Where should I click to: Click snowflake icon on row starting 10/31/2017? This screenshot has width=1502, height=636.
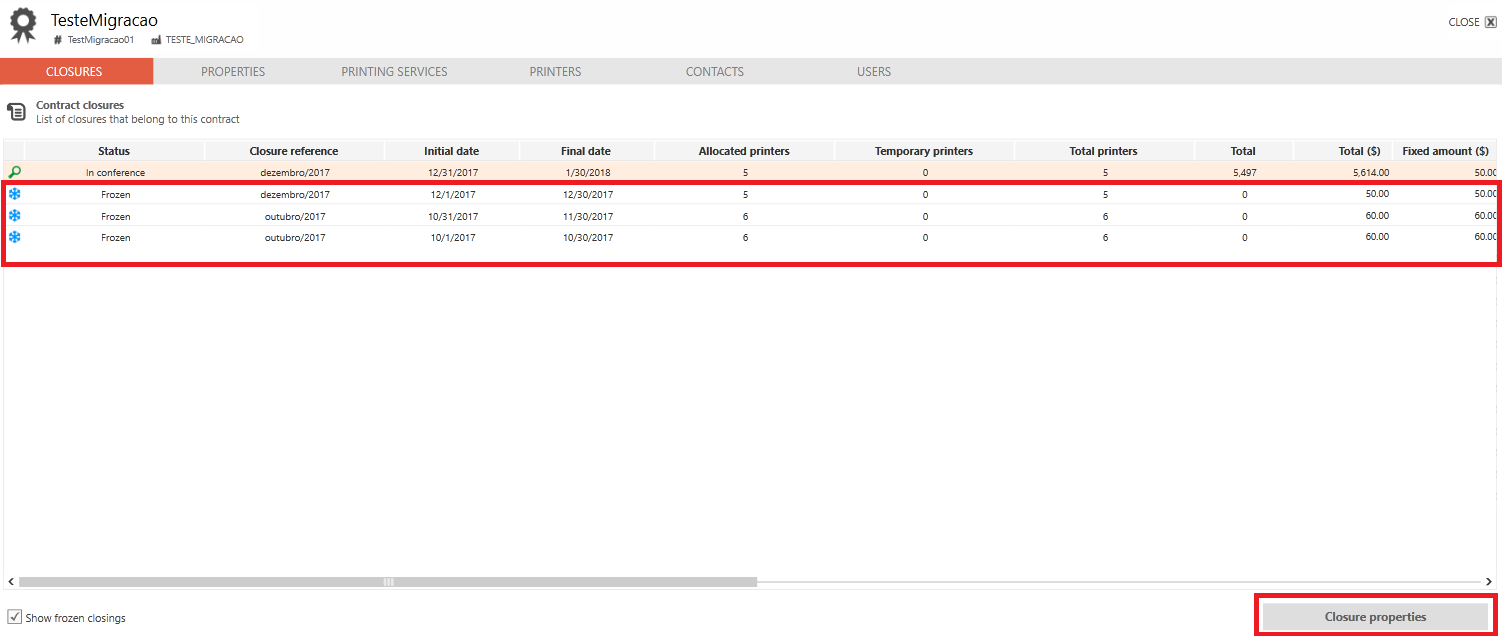click(14, 216)
